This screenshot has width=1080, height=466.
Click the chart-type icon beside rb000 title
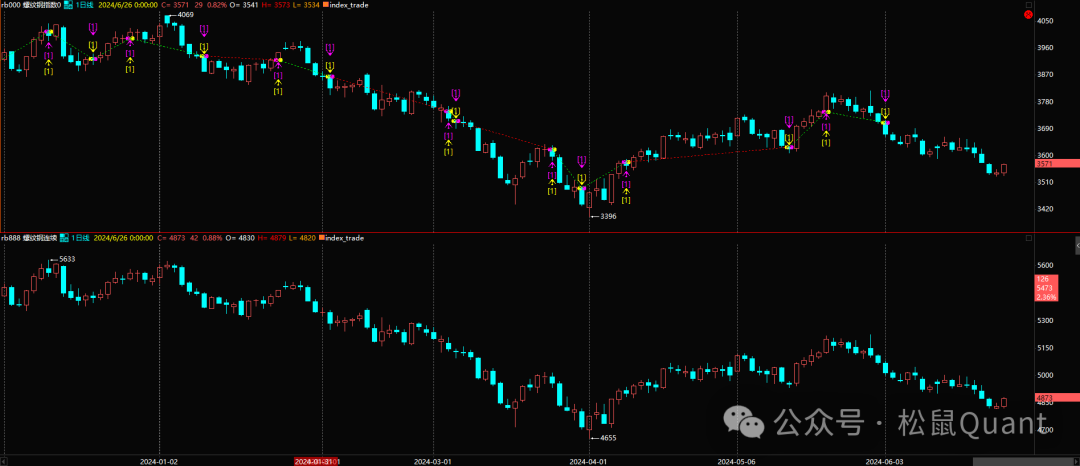(x=68, y=5)
